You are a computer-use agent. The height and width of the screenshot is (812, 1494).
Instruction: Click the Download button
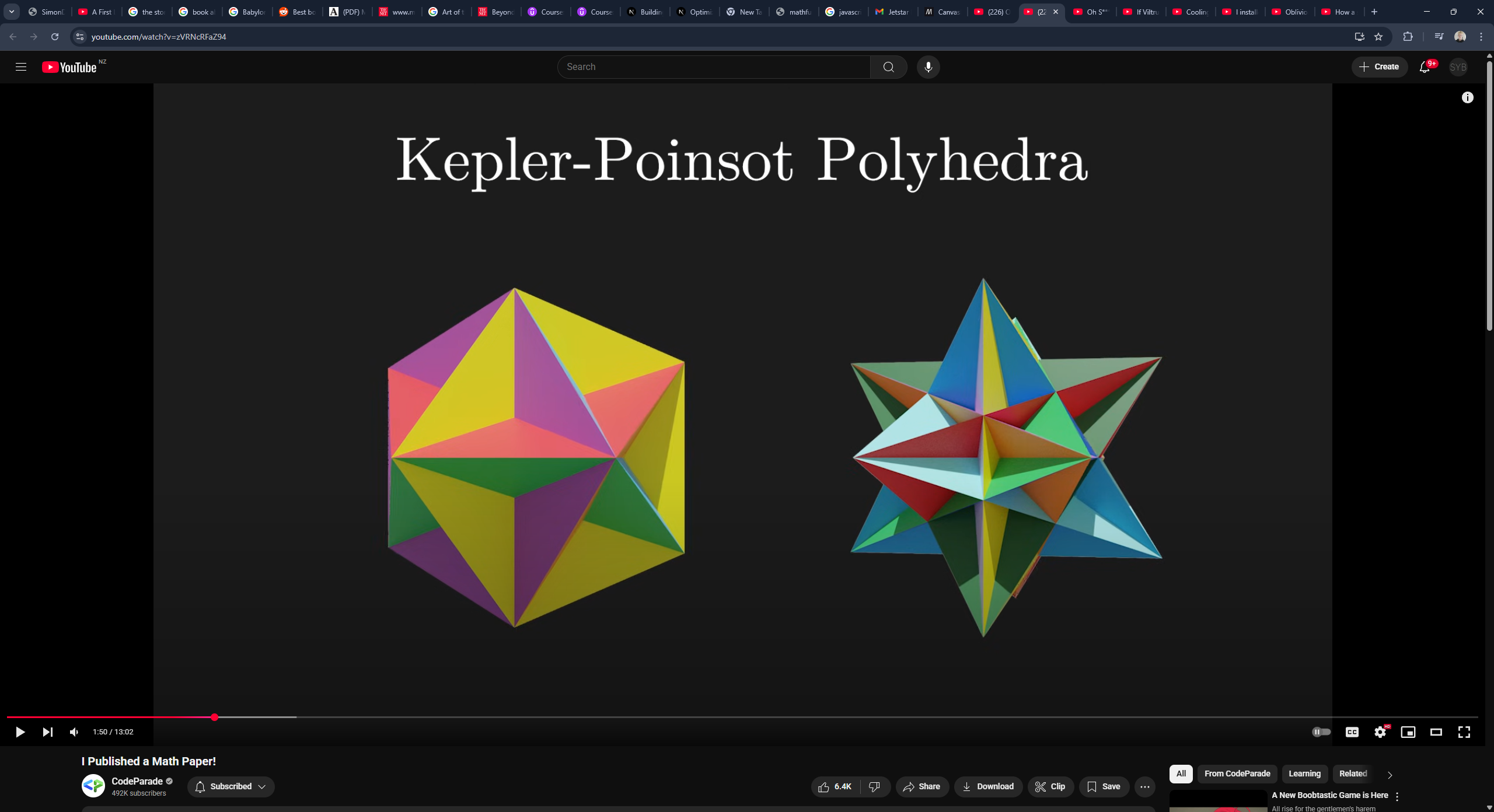[x=988, y=786]
